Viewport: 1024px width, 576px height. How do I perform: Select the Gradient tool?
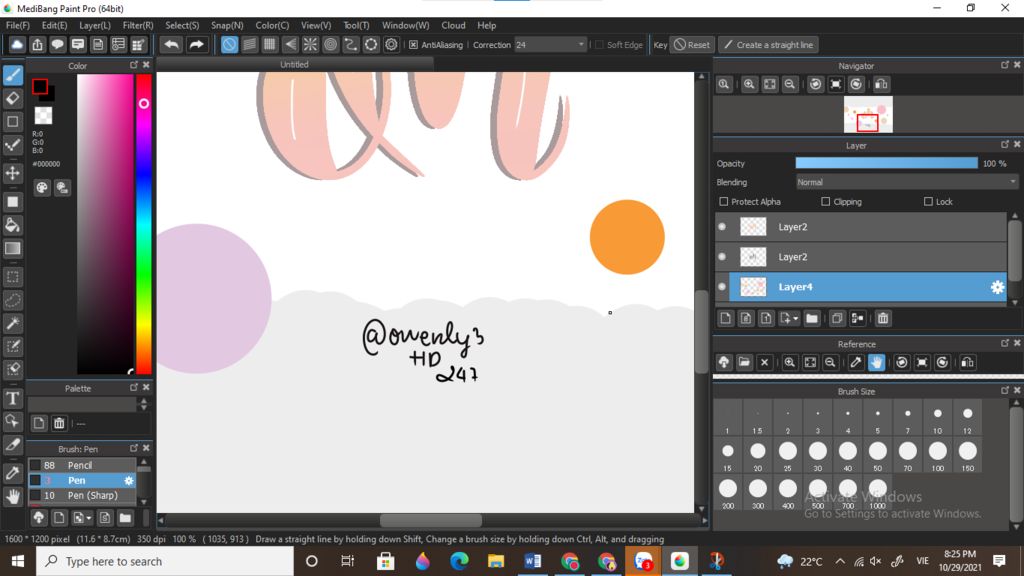(13, 249)
